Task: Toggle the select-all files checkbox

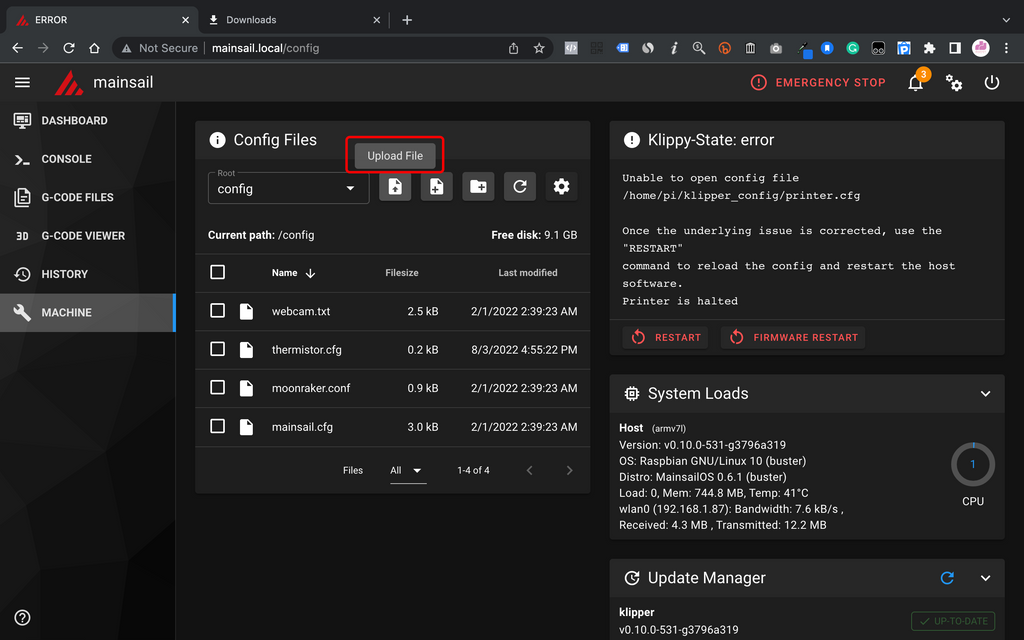Action: click(x=217, y=272)
